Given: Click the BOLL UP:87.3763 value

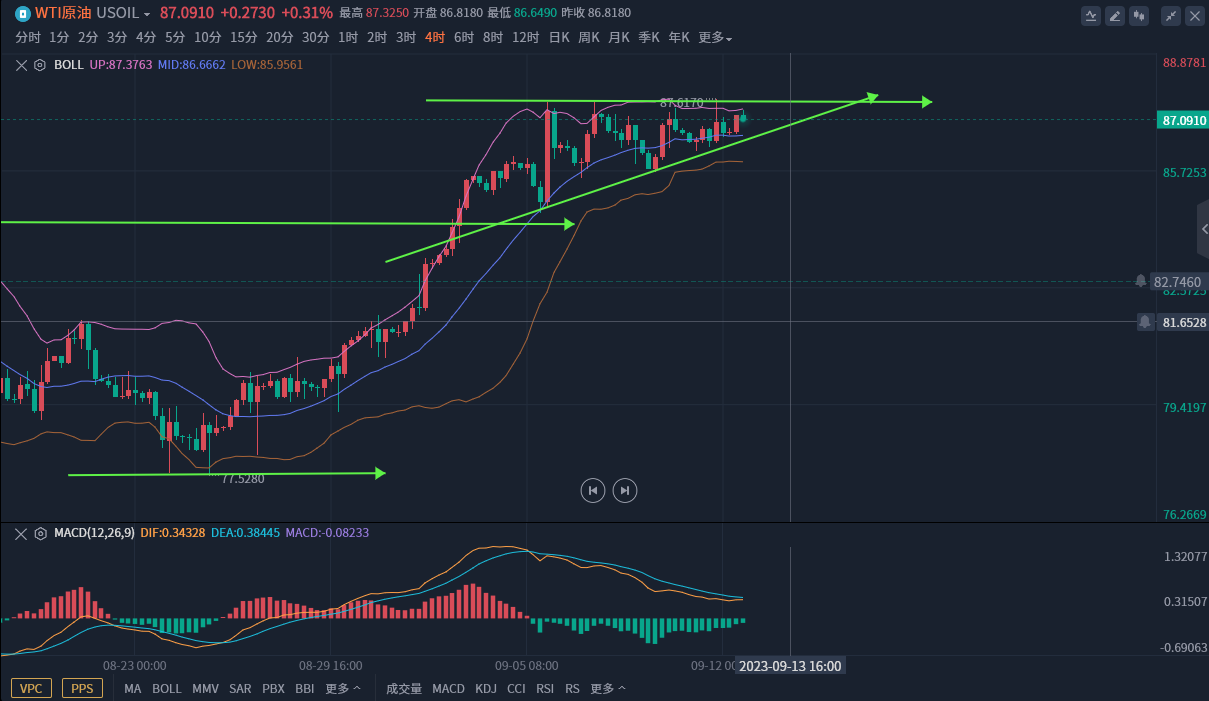Looking at the screenshot, I should click(121, 64).
